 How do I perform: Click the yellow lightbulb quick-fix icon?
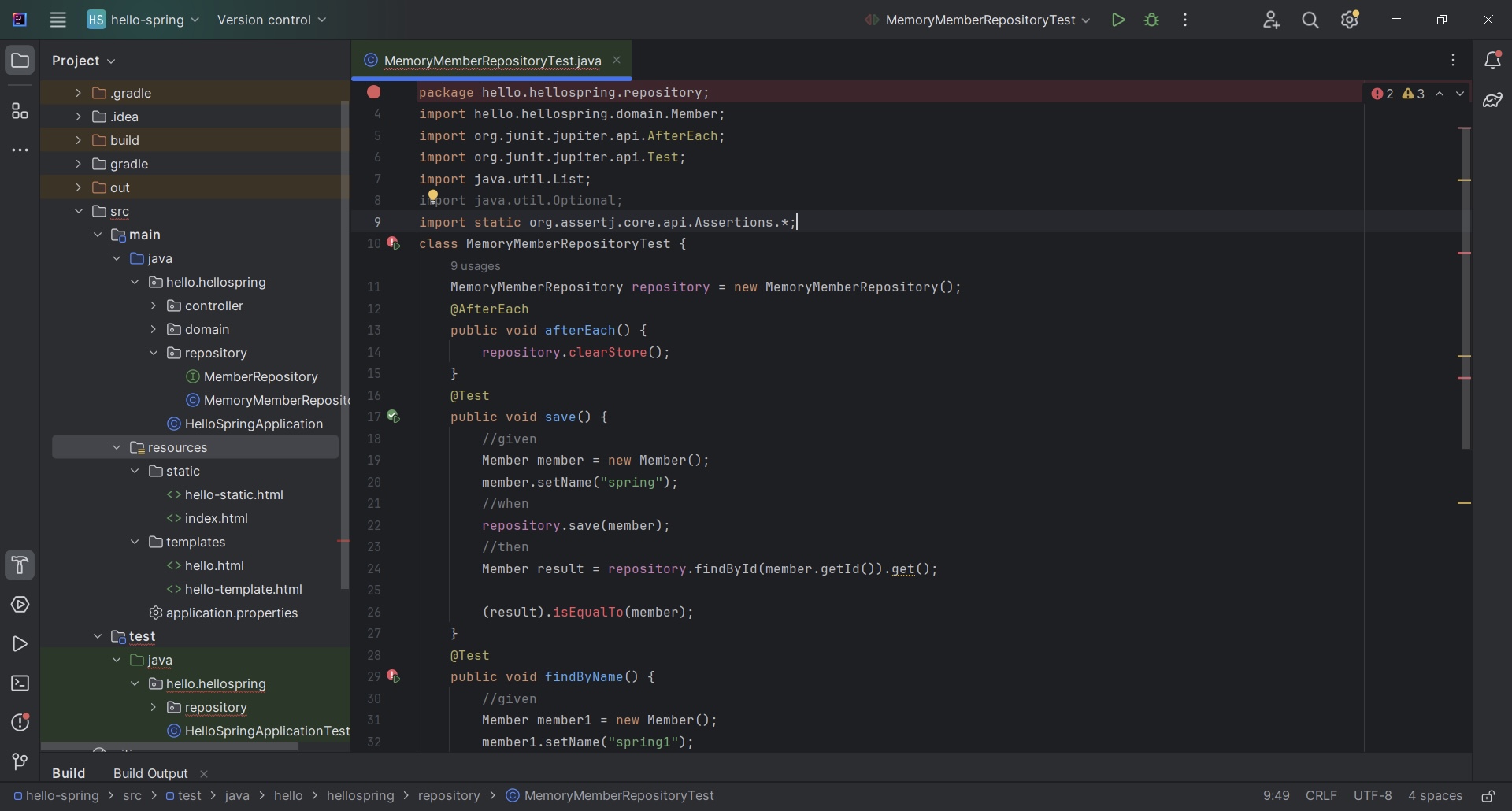pos(432,195)
